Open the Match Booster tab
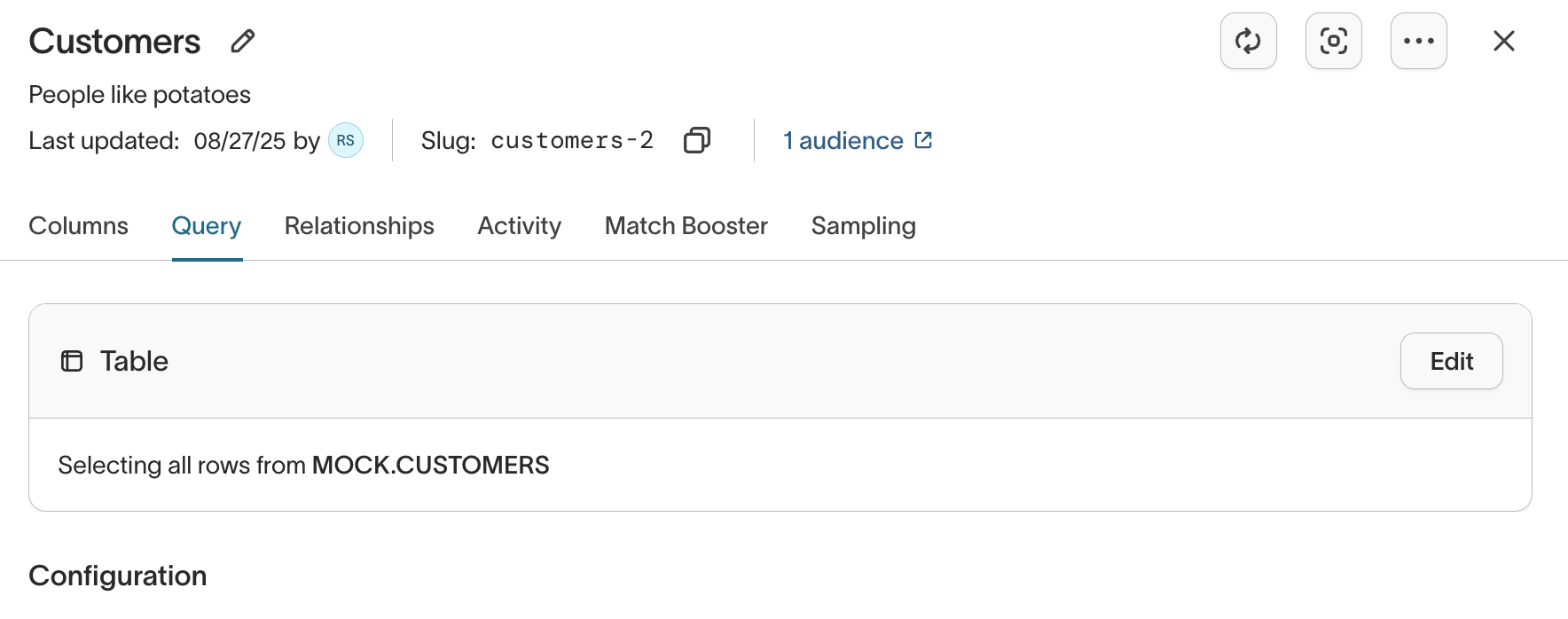Image resolution: width=1568 pixels, height=619 pixels. [x=686, y=226]
